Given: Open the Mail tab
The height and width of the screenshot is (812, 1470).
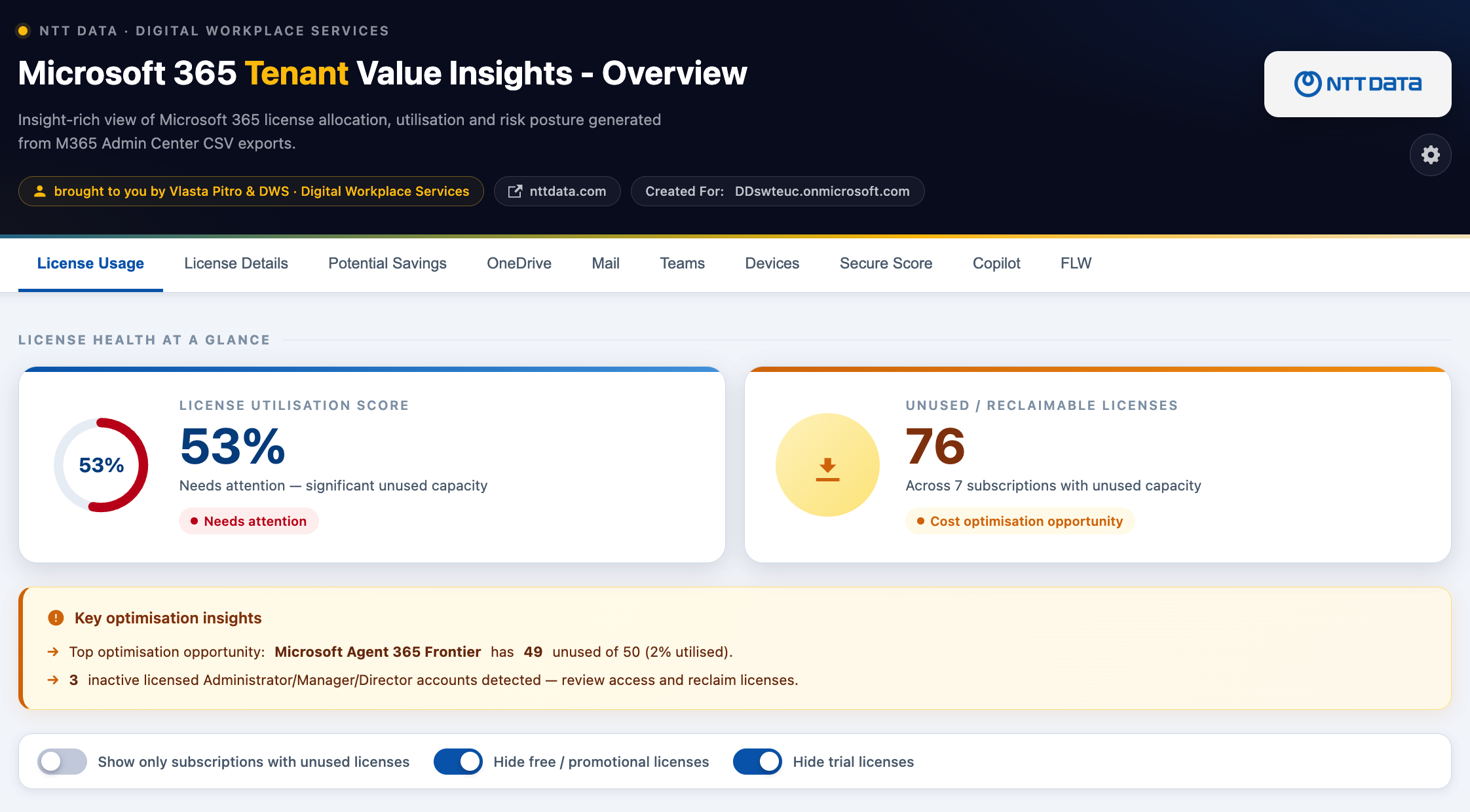Looking at the screenshot, I should 605,263.
